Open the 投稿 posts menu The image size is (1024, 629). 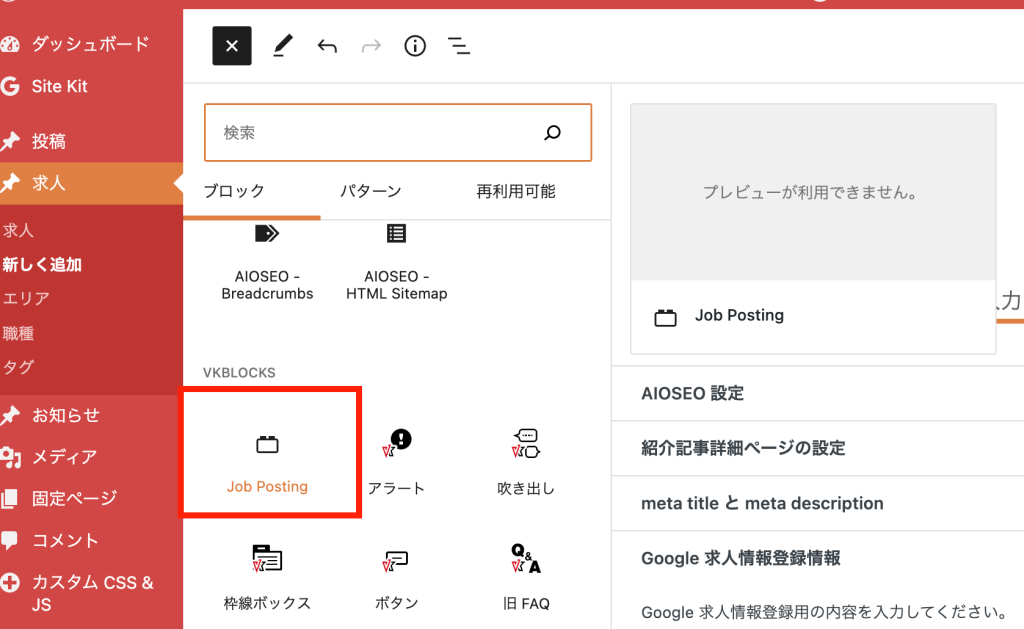(48, 141)
